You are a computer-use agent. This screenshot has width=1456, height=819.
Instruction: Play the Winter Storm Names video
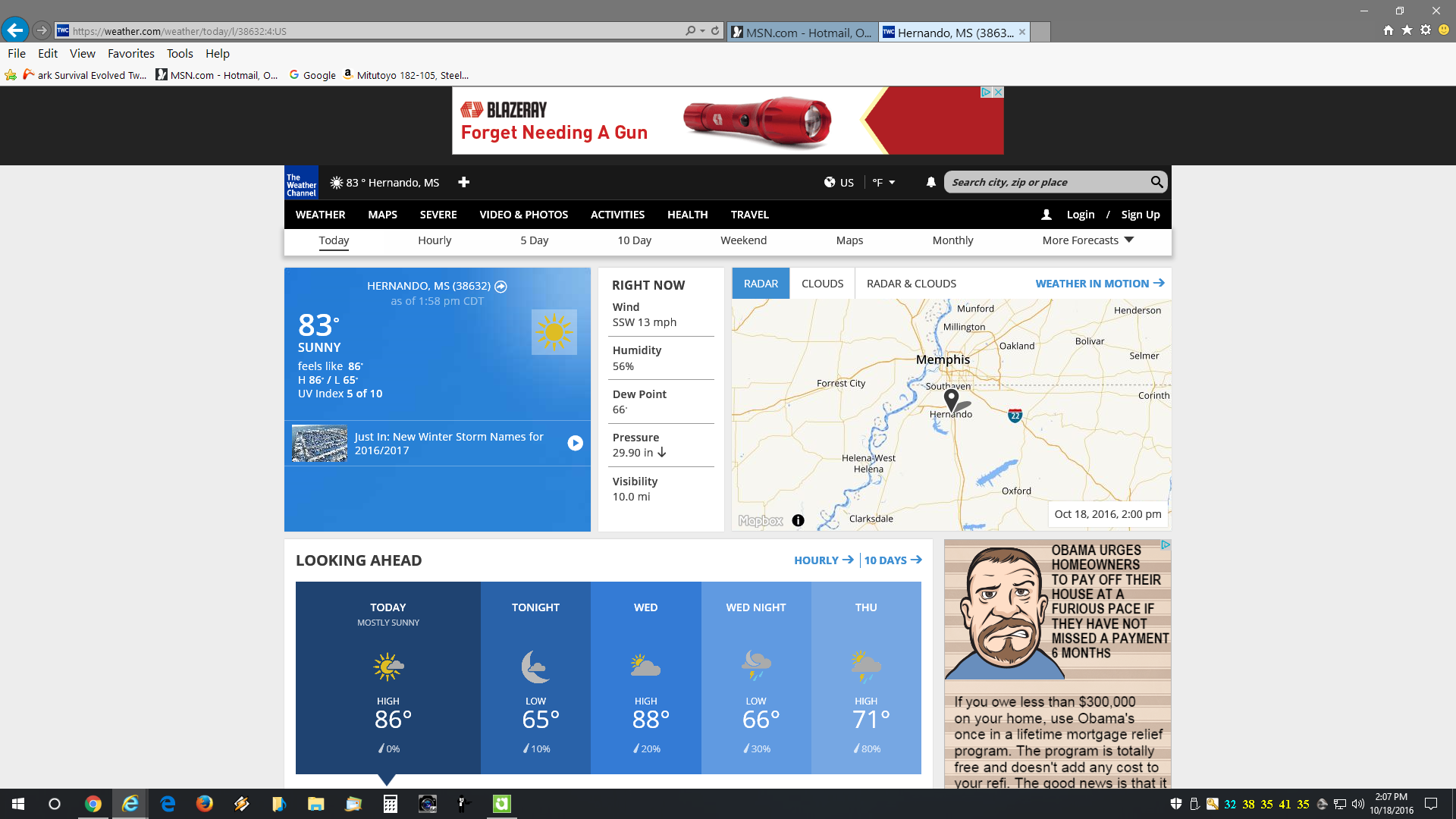[576, 444]
